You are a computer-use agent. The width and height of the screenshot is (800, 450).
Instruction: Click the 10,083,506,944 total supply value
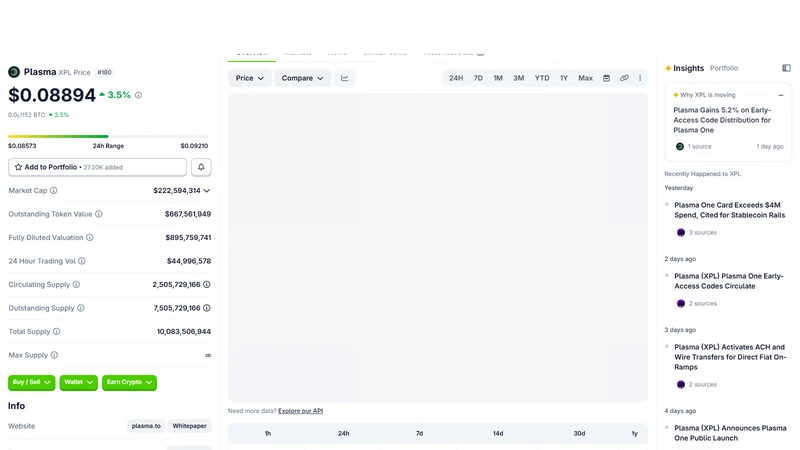tap(184, 331)
